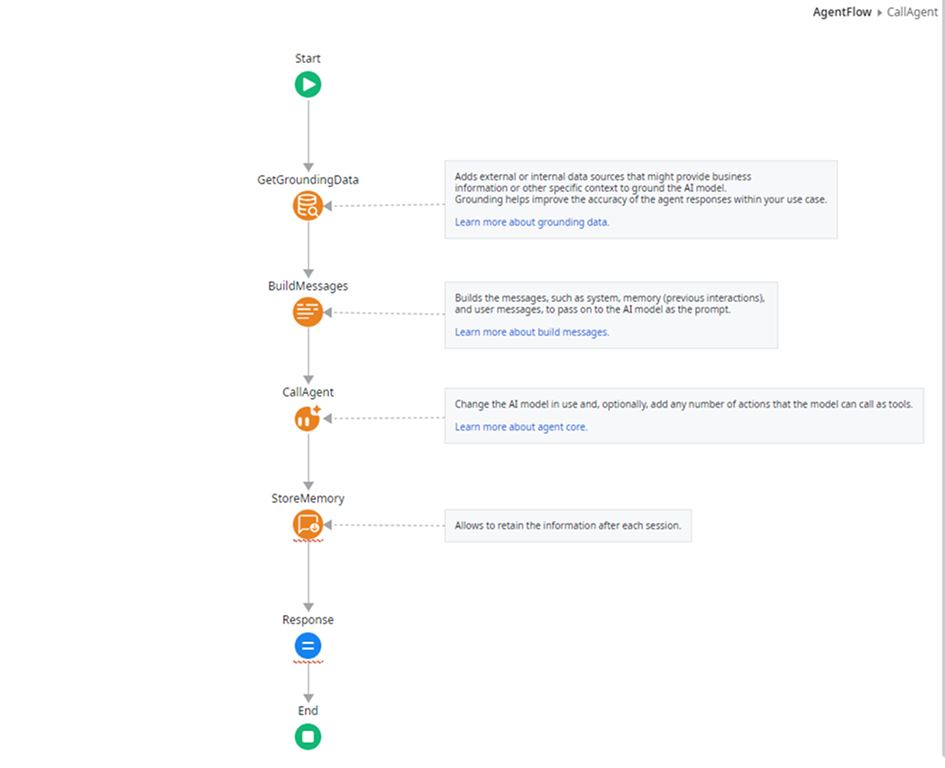Select CallAgent in the breadcrumb

point(911,12)
